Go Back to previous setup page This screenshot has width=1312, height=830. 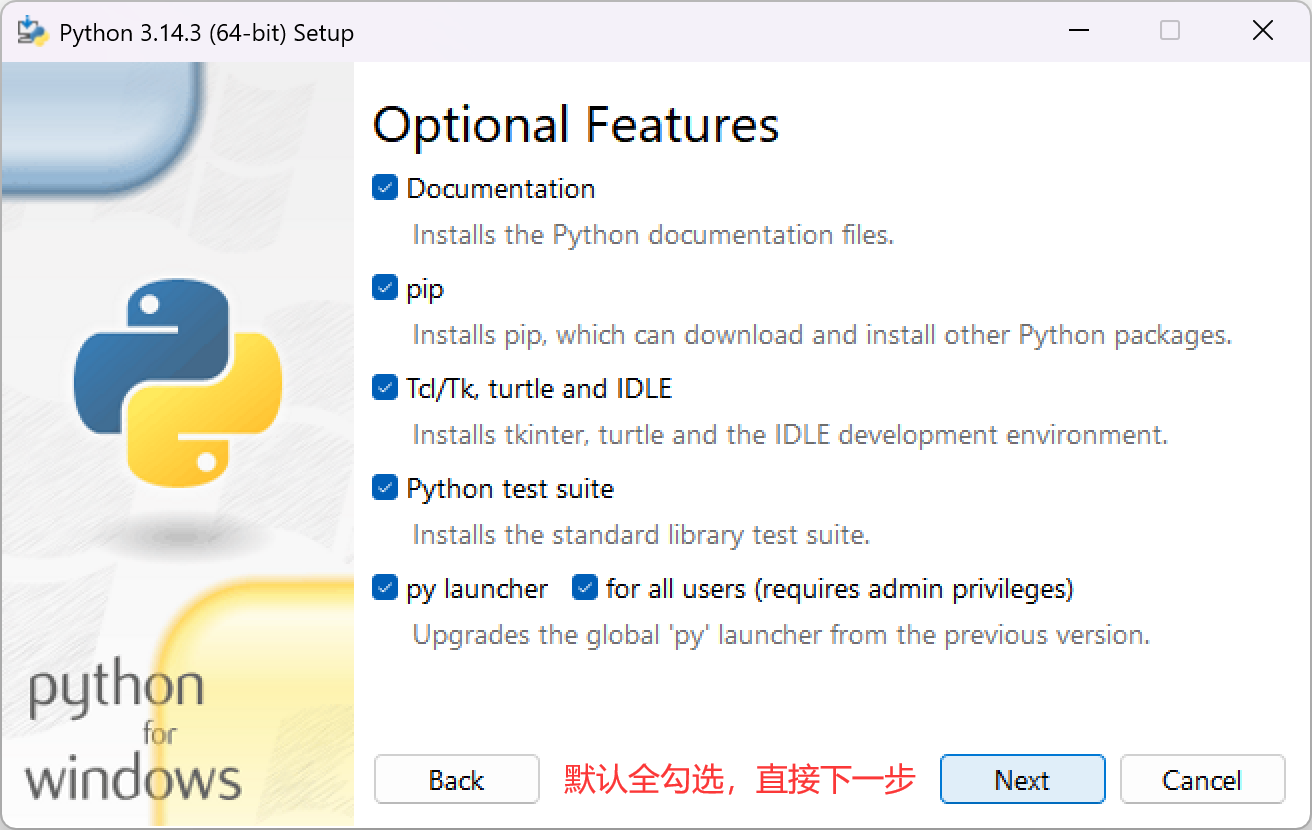[x=457, y=780]
